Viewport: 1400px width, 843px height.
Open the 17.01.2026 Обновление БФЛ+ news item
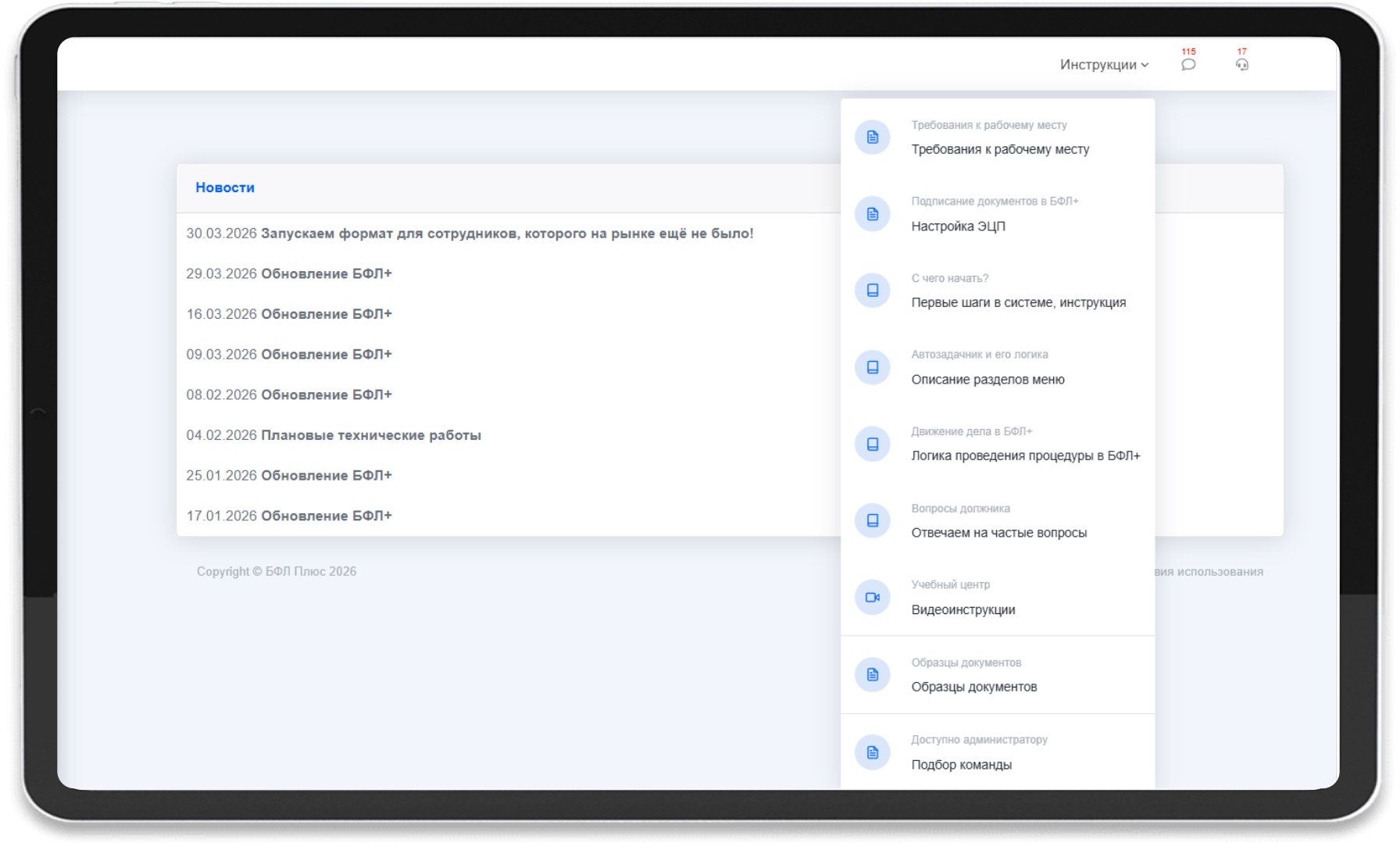(289, 516)
